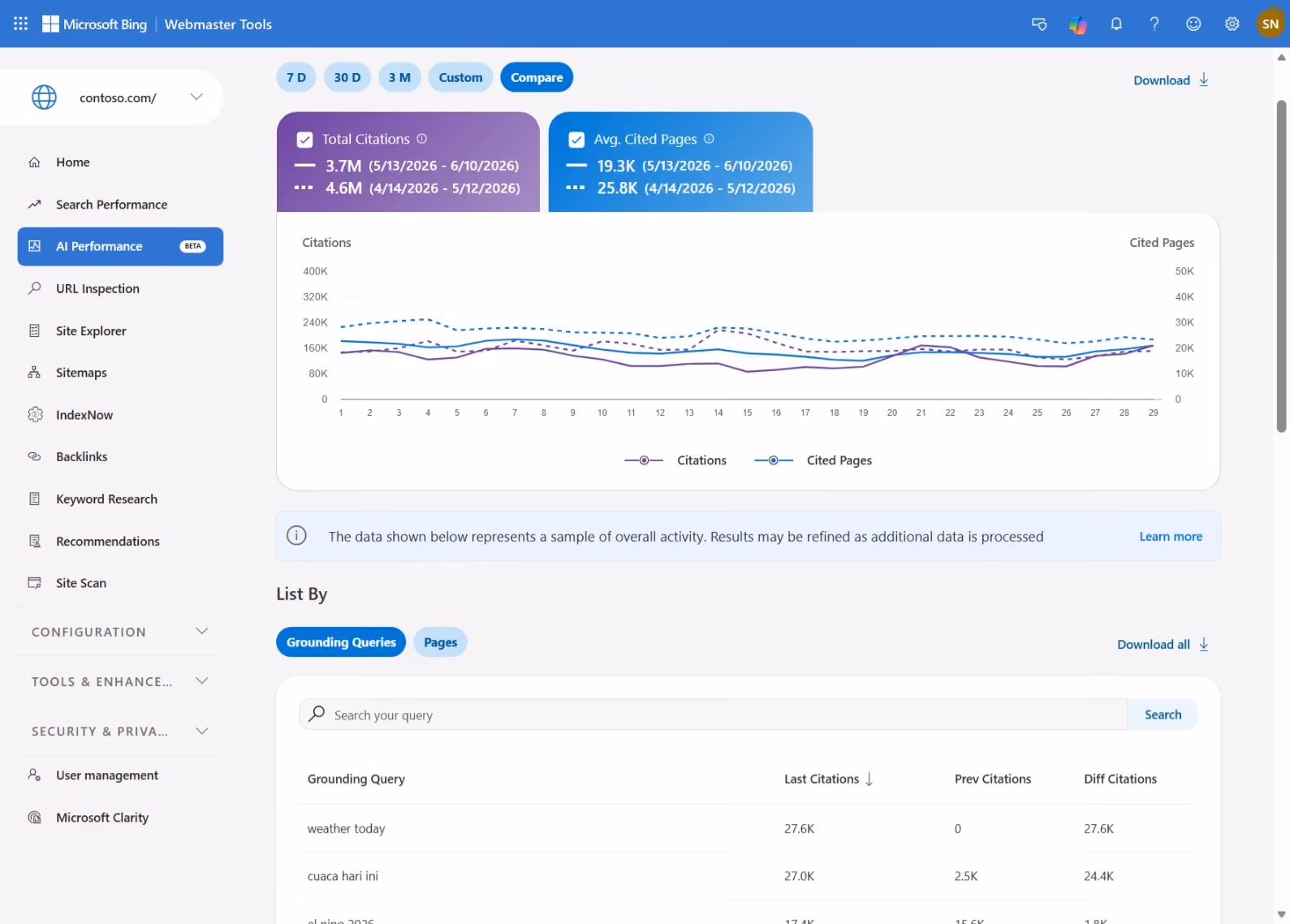Select the Custom date range
This screenshot has width=1290, height=924.
[460, 77]
